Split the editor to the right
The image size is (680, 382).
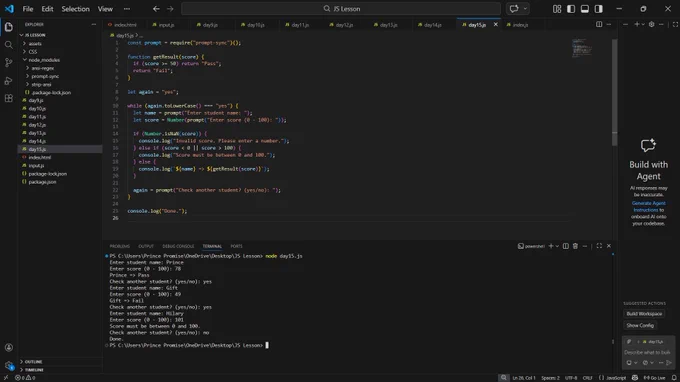(599, 25)
